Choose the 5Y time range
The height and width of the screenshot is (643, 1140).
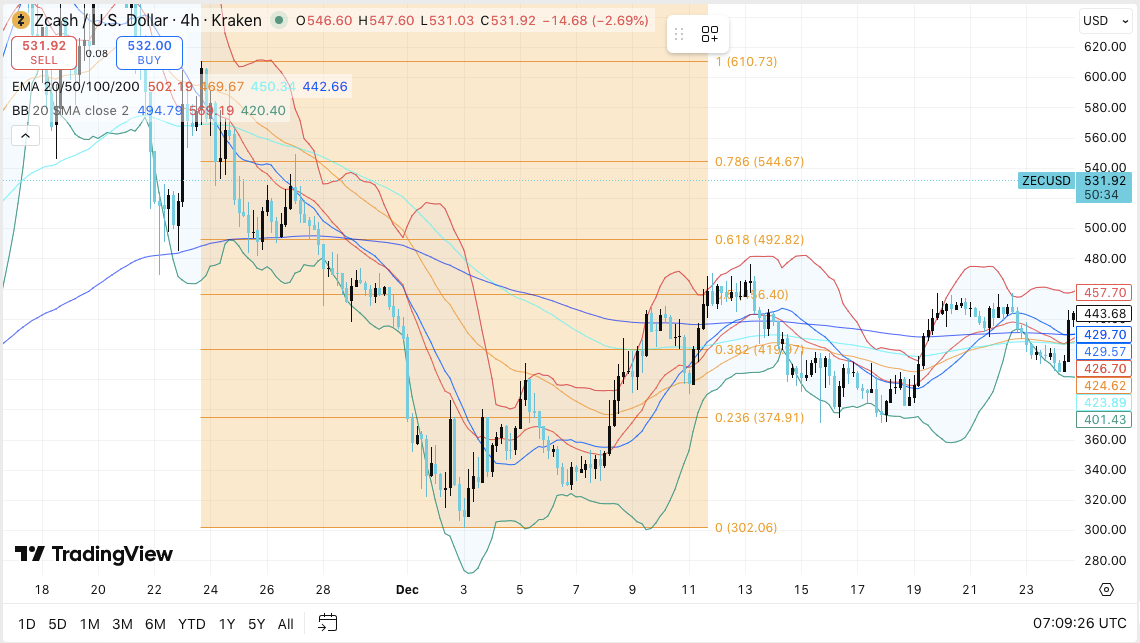pos(257,624)
